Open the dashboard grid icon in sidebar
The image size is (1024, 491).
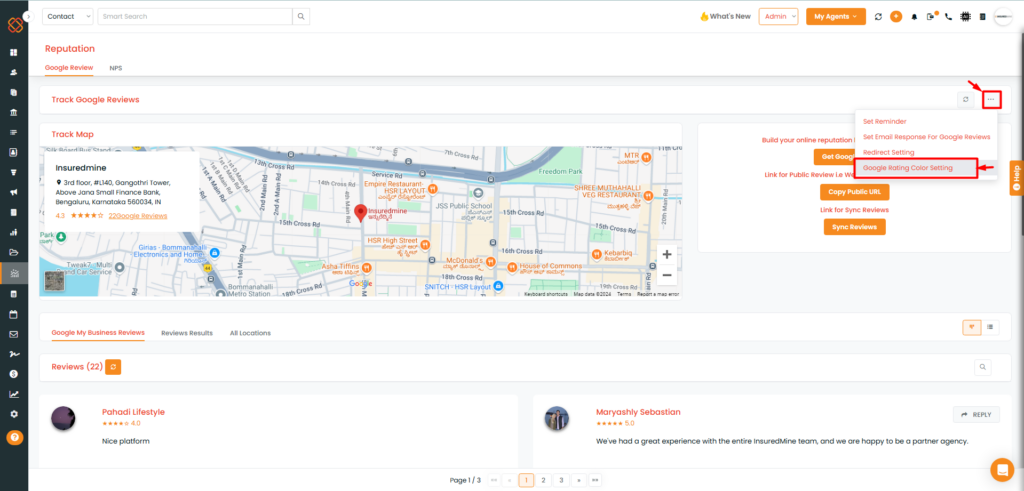click(14, 52)
